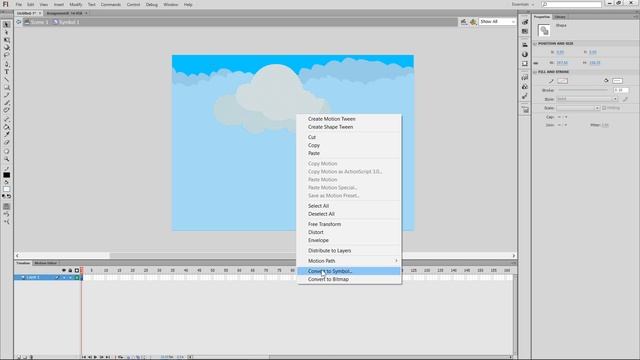Select the Lasso tool
The width and height of the screenshot is (640, 360).
pos(7,55)
